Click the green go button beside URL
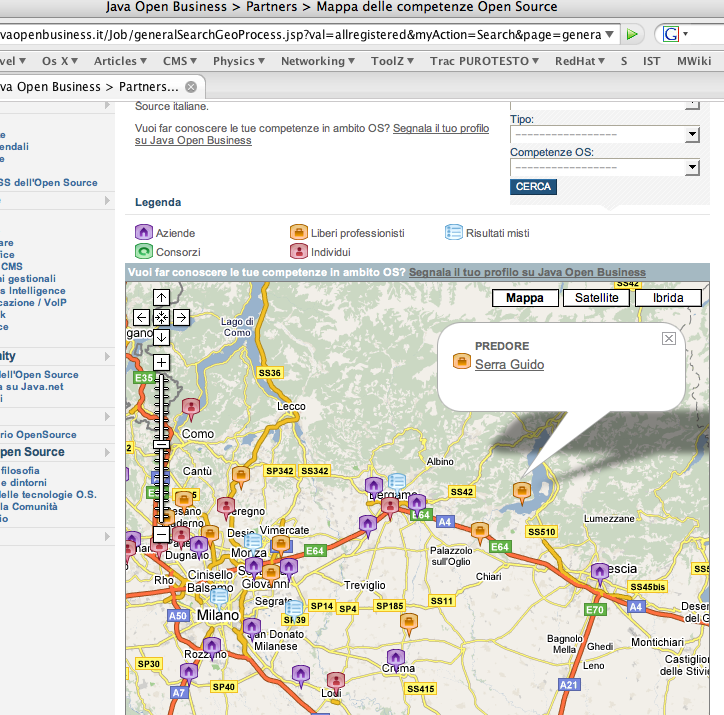This screenshot has width=724, height=715. (x=632, y=34)
